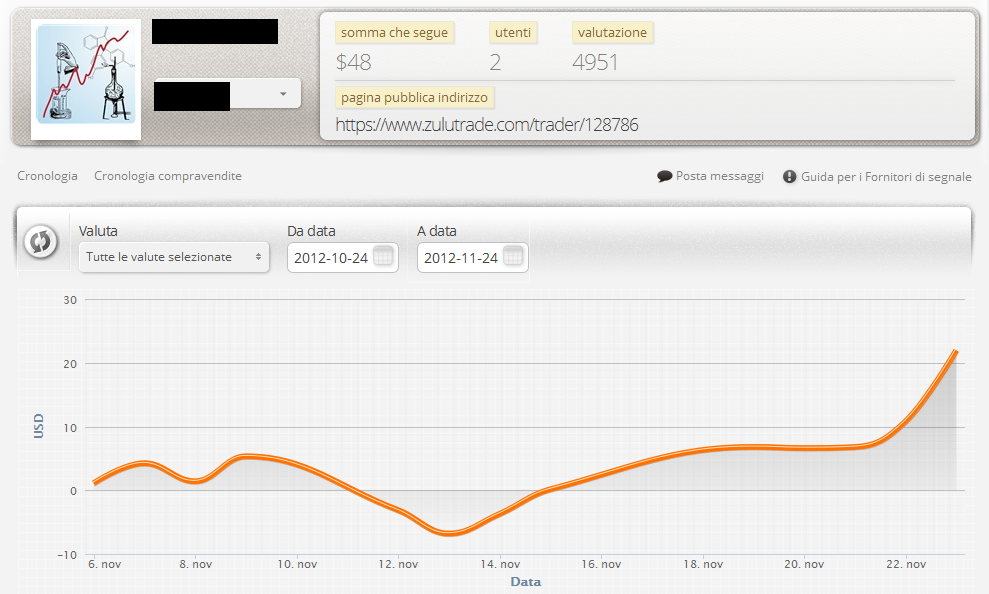Click the orange line's end point near 23. nov
Viewport: 989px width, 594px height.
[x=956, y=351]
